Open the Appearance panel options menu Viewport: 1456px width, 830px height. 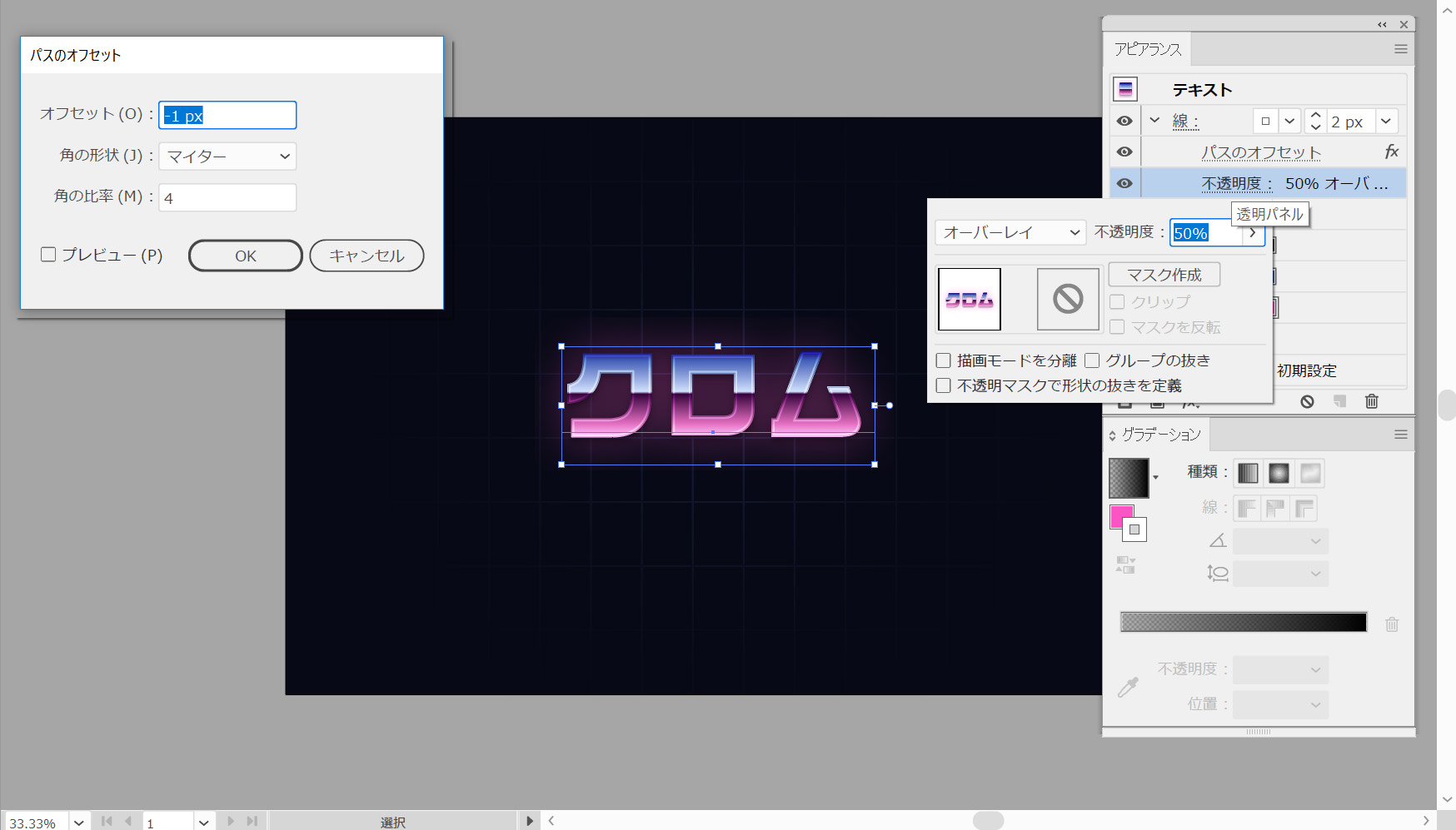[1401, 49]
